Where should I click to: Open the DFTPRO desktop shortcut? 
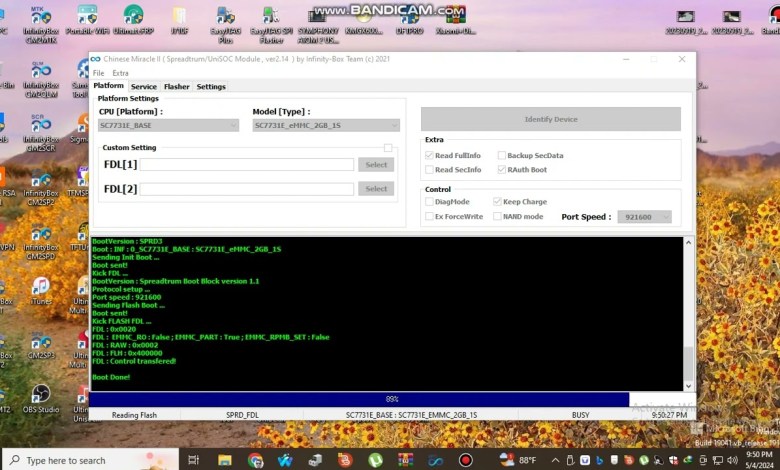(409, 21)
